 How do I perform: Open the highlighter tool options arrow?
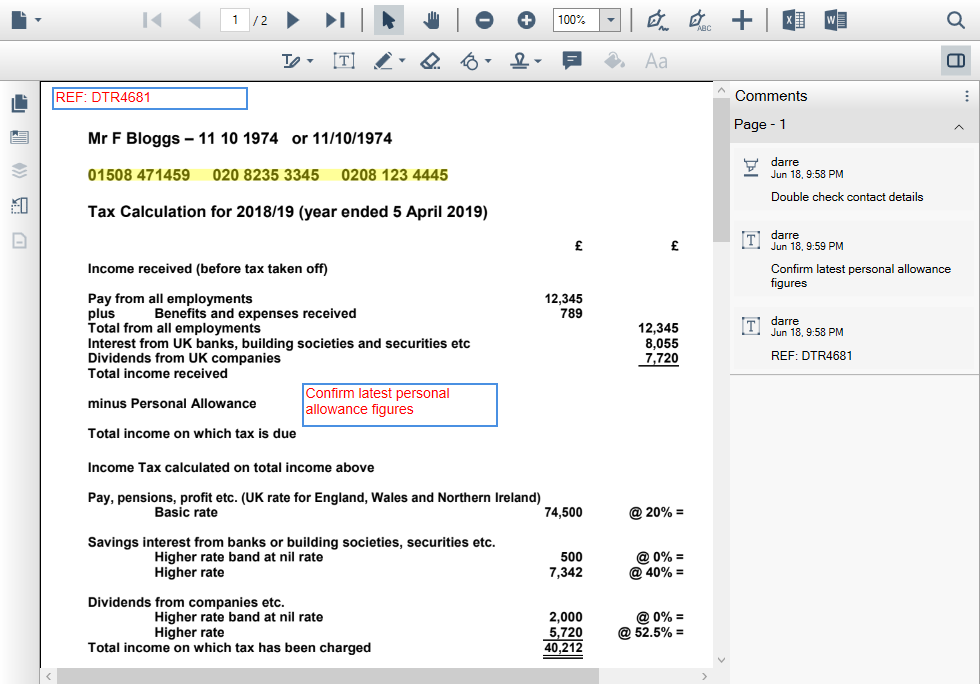coord(402,62)
